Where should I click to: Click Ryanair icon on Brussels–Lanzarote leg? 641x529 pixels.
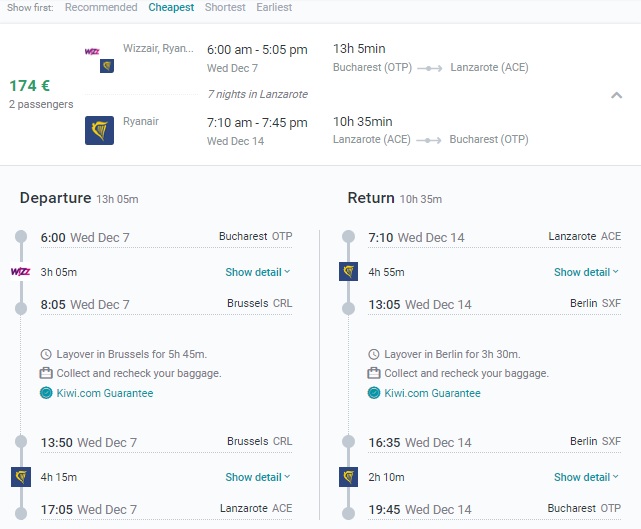click(20, 477)
